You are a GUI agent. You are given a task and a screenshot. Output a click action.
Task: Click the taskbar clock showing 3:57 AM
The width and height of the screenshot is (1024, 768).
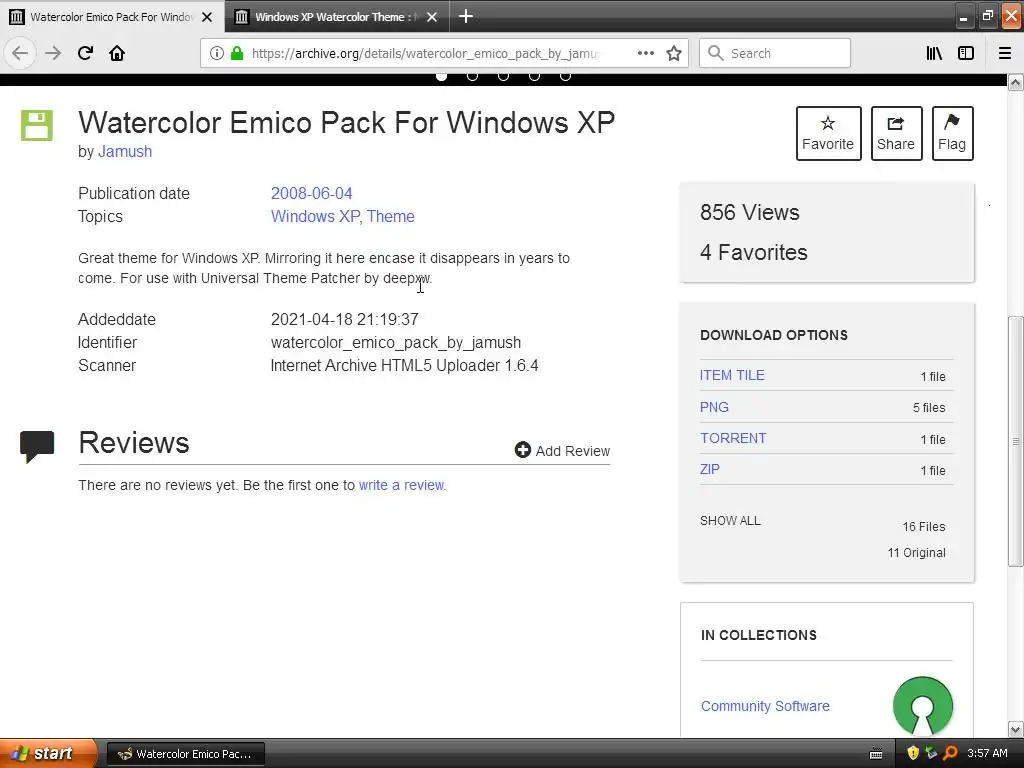click(987, 753)
